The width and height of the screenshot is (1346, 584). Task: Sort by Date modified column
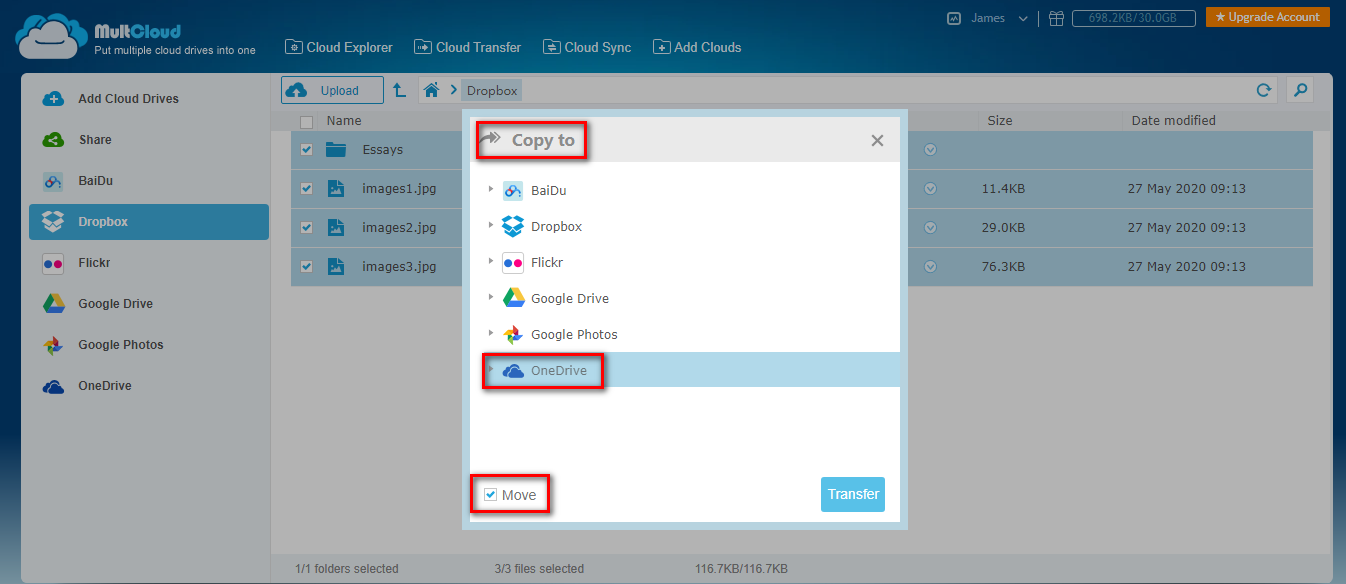pos(1174,121)
